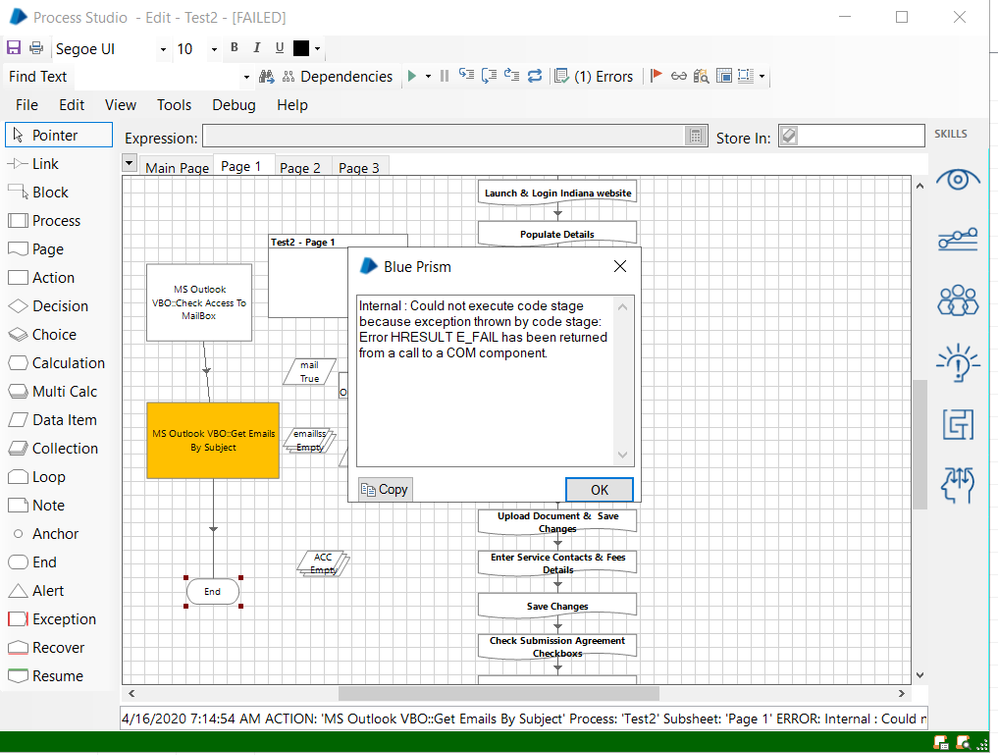Open the Find Text dropdown arrow
Screen dimensions: 998x755
[x=247, y=77]
